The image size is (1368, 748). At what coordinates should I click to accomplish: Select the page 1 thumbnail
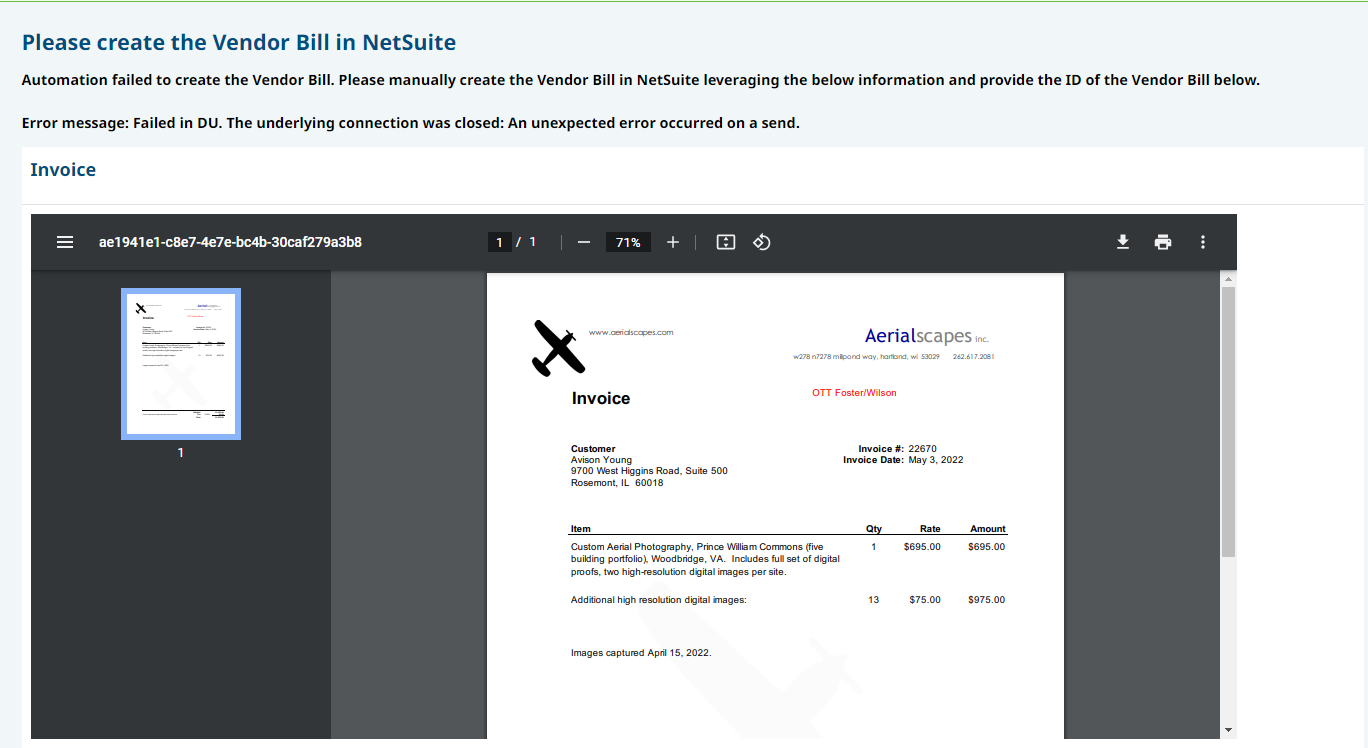[x=181, y=364]
